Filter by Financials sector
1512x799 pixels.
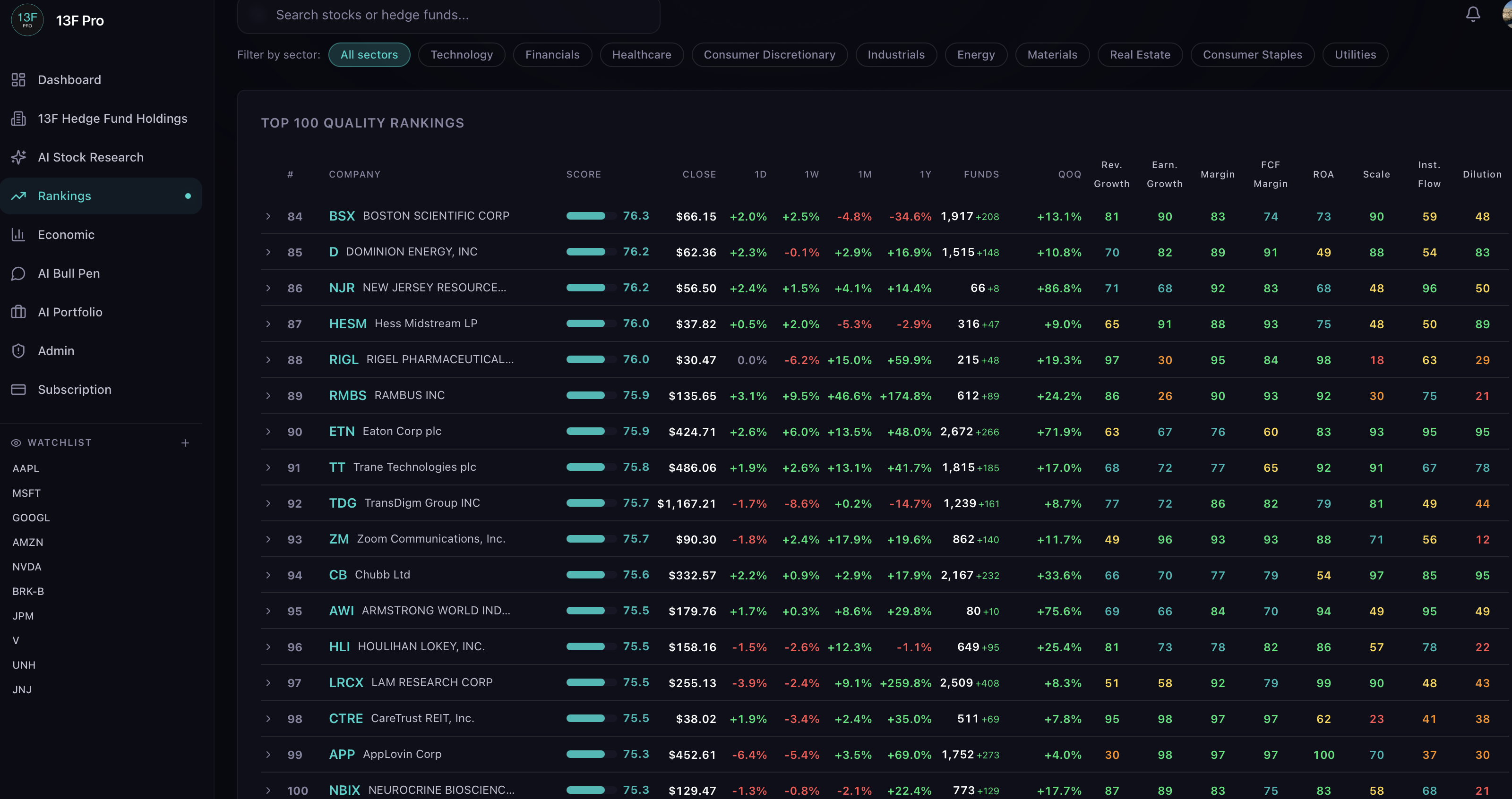tap(552, 55)
